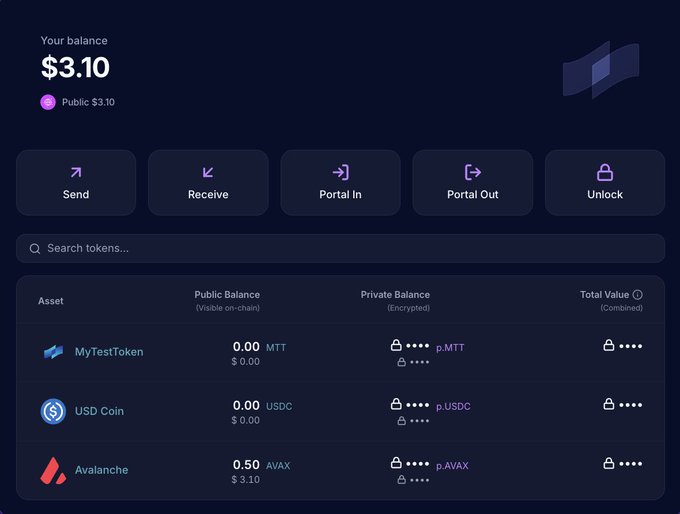The image size is (680, 514).
Task: Select the Portal In button
Action: (x=340, y=183)
